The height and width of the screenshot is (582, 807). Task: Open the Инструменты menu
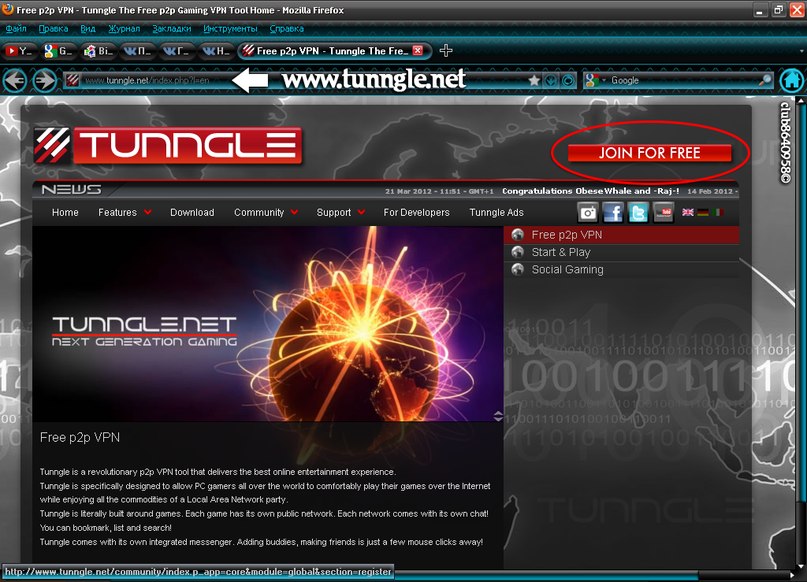[x=230, y=29]
